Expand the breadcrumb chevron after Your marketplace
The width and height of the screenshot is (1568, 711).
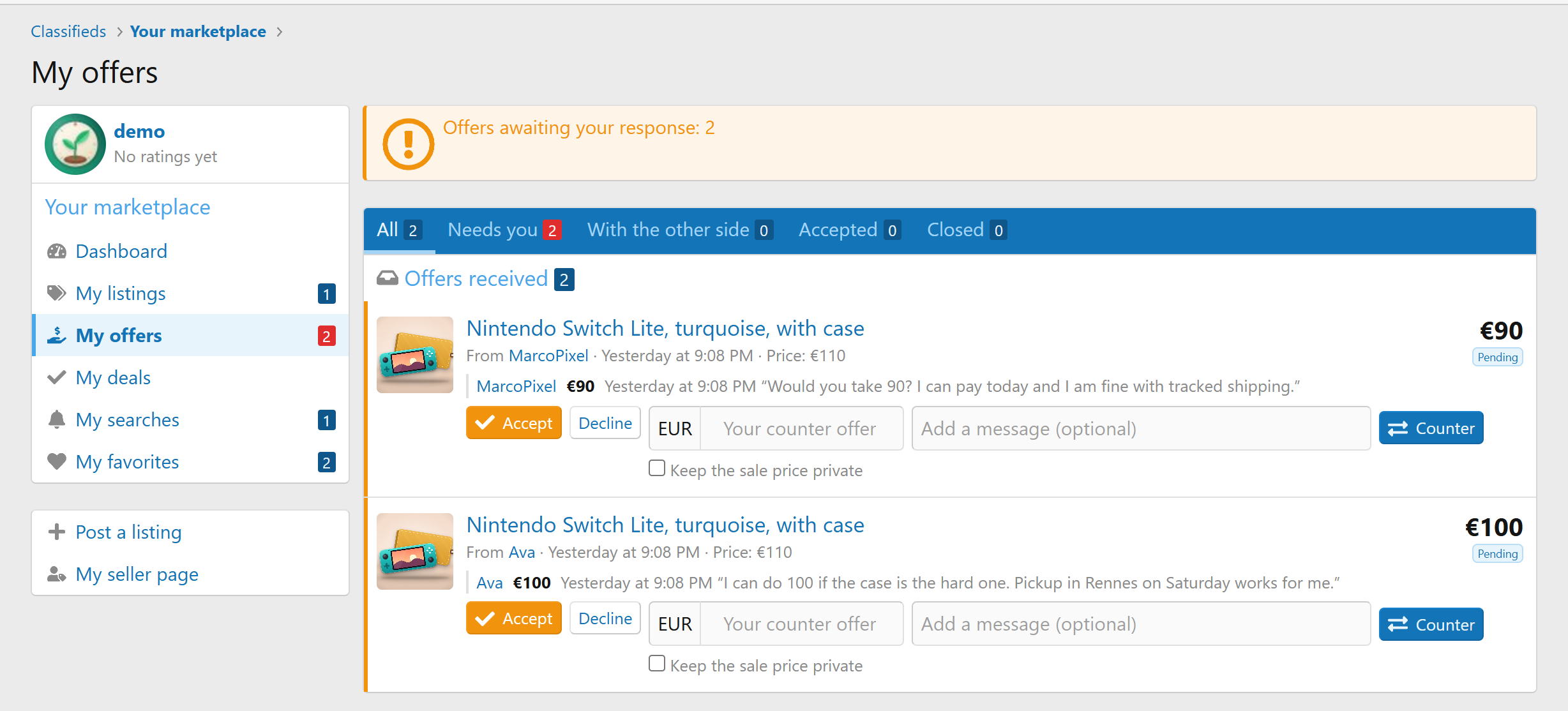279,32
